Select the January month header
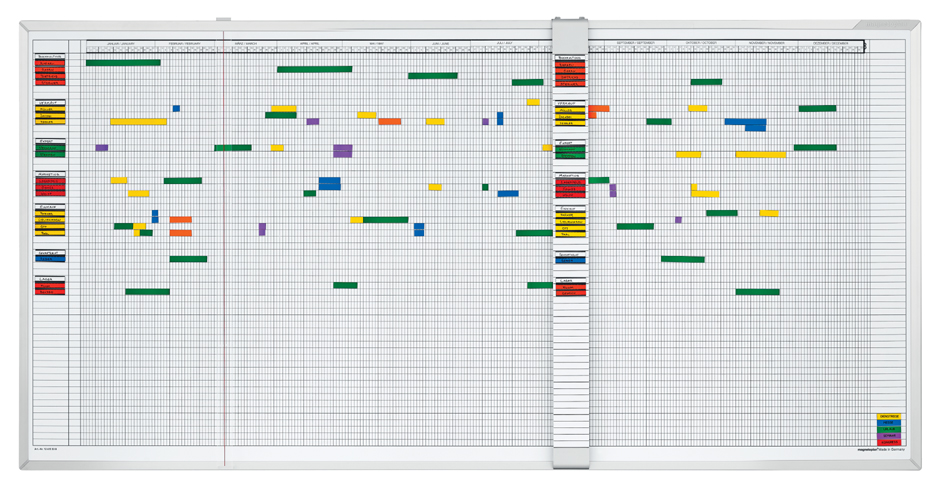The image size is (945, 487). (119, 44)
